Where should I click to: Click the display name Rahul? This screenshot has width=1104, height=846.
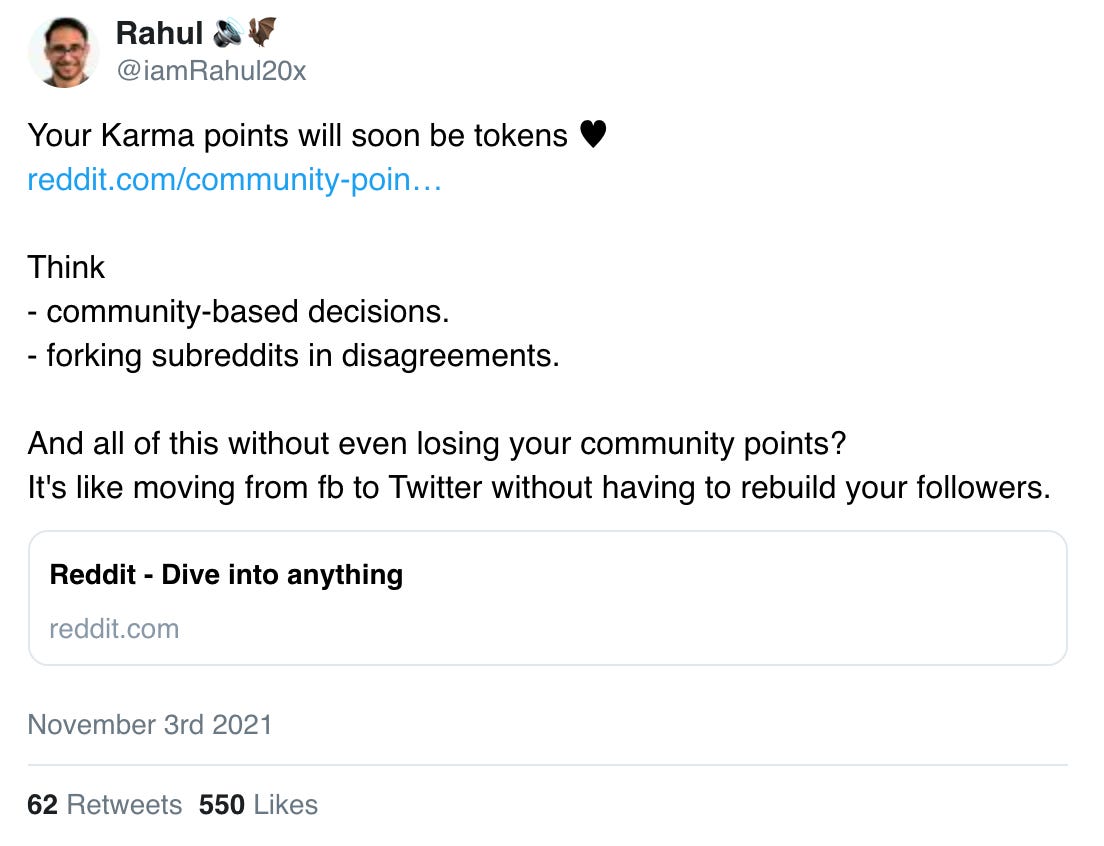[x=160, y=34]
